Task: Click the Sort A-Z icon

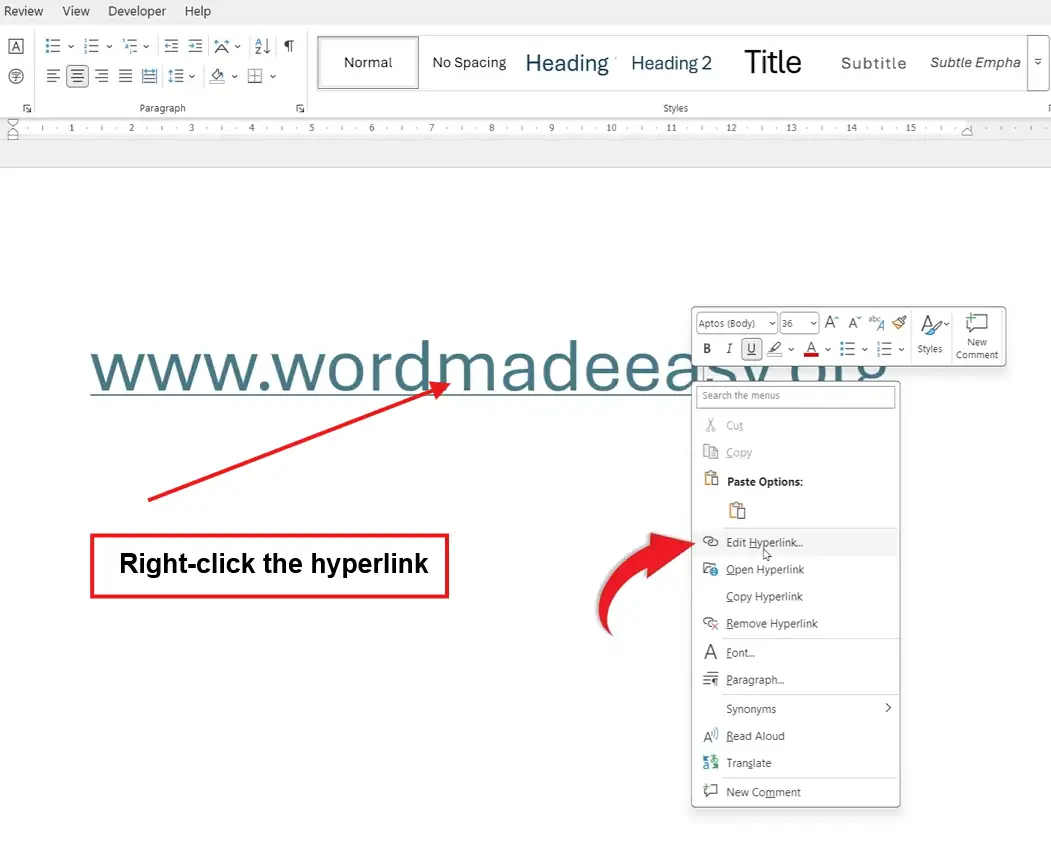Action: pyautogui.click(x=262, y=46)
